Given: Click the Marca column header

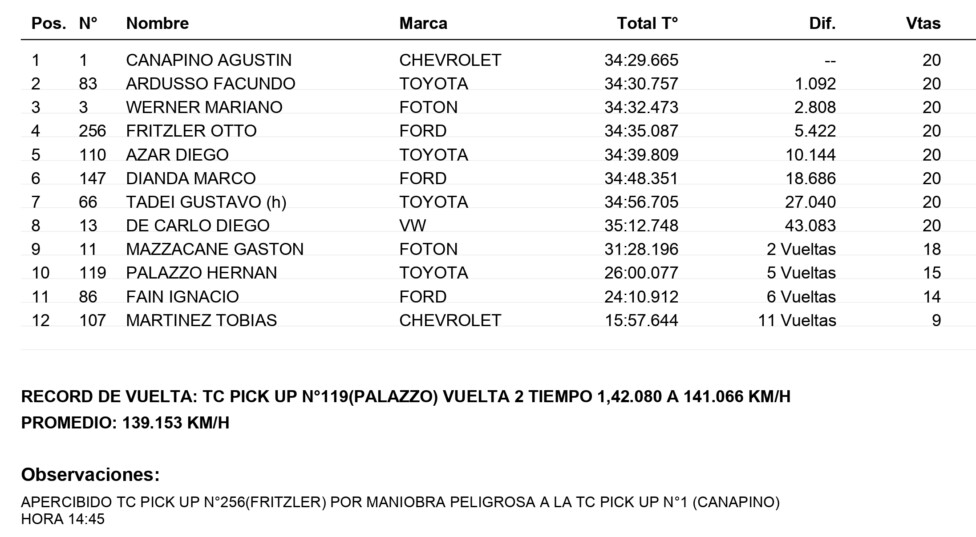Looking at the screenshot, I should [423, 24].
